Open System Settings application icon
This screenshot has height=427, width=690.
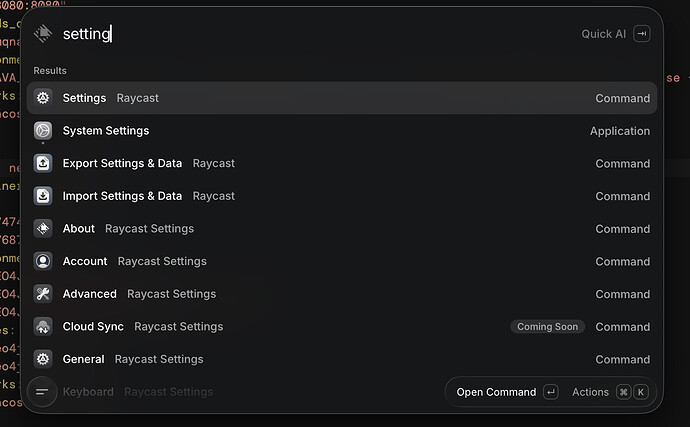[43, 131]
